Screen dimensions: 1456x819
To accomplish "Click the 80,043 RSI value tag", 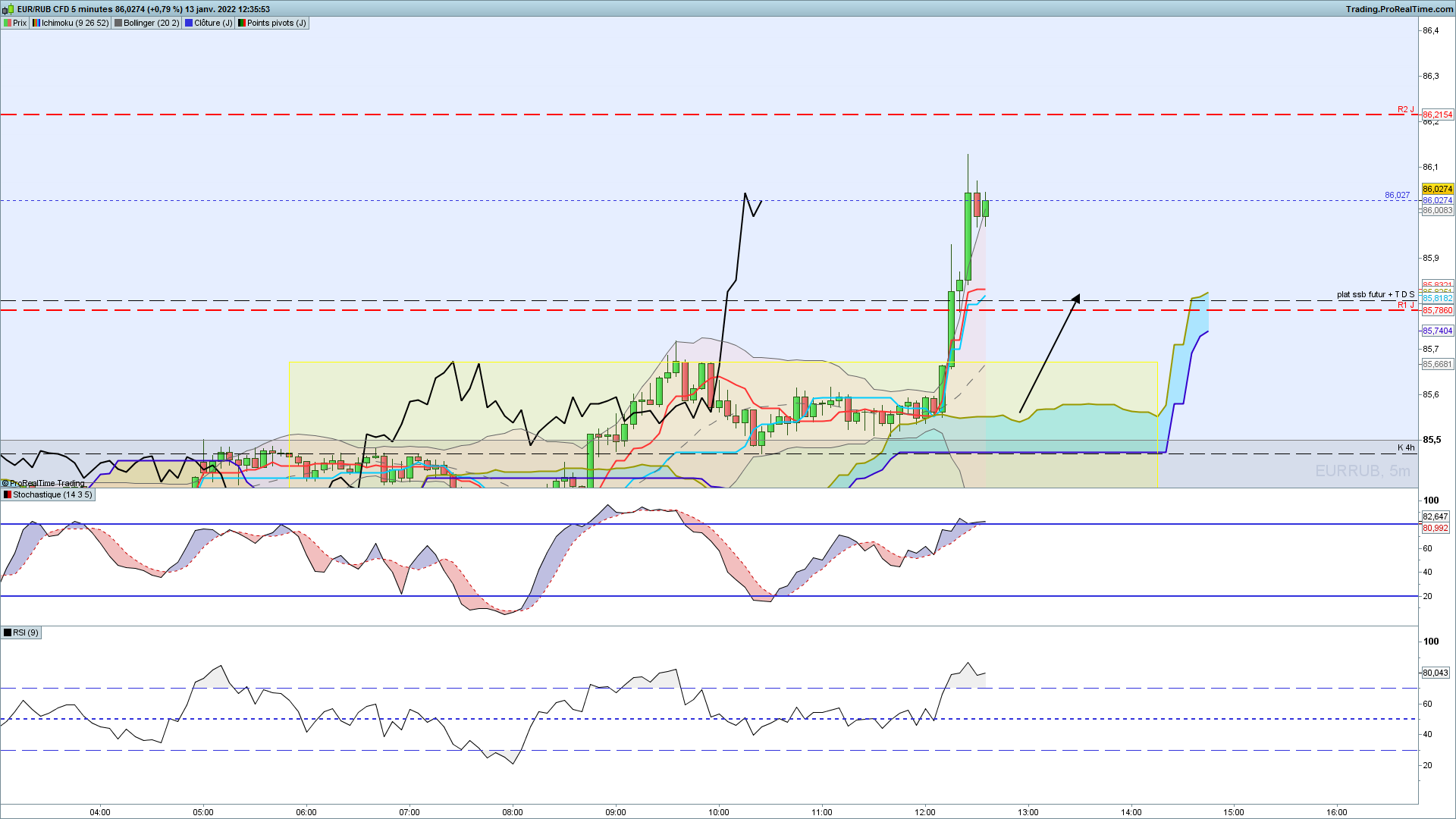I will (x=1436, y=673).
